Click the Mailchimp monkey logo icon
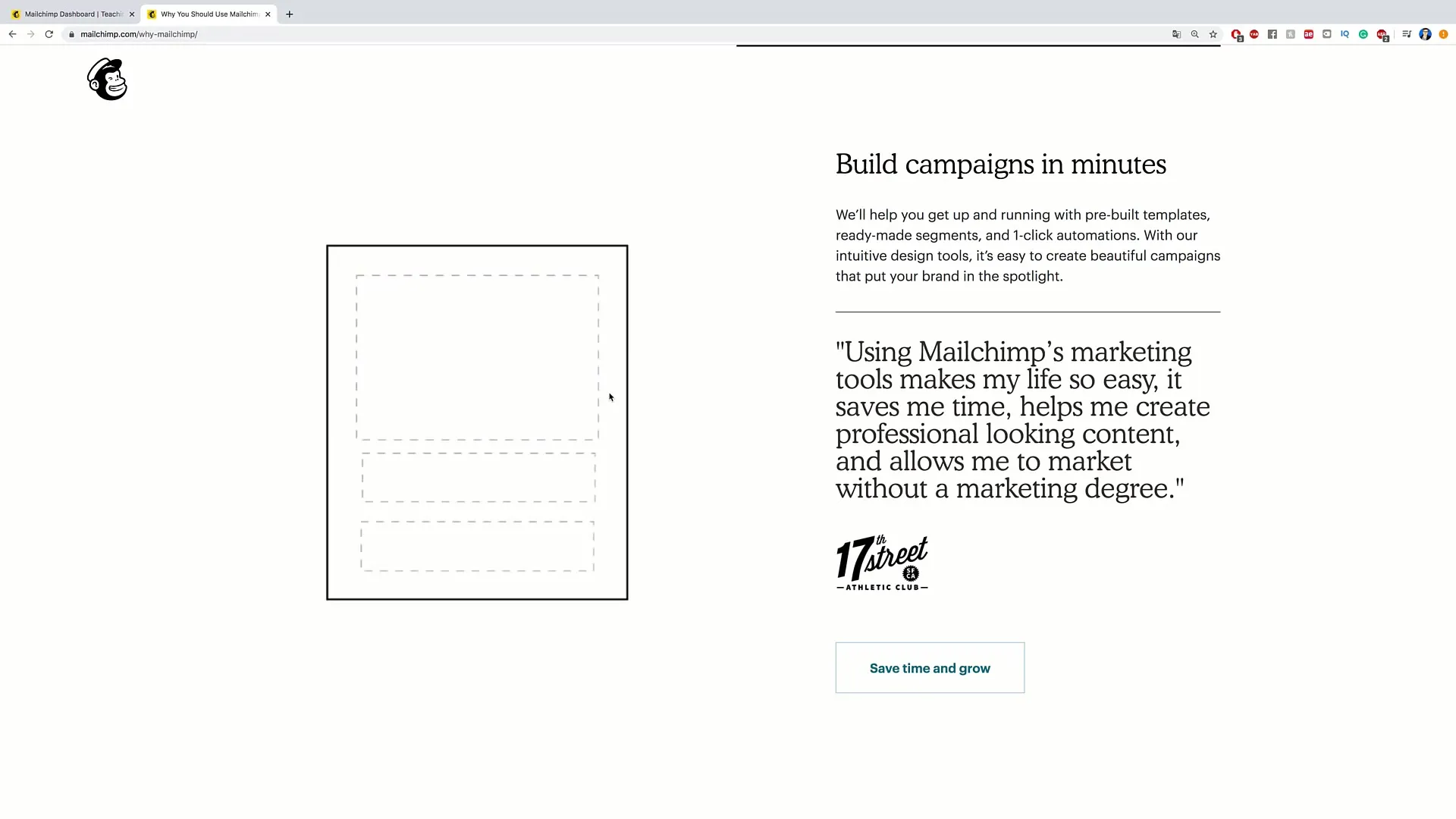Image resolution: width=1456 pixels, height=819 pixels. pyautogui.click(x=107, y=80)
